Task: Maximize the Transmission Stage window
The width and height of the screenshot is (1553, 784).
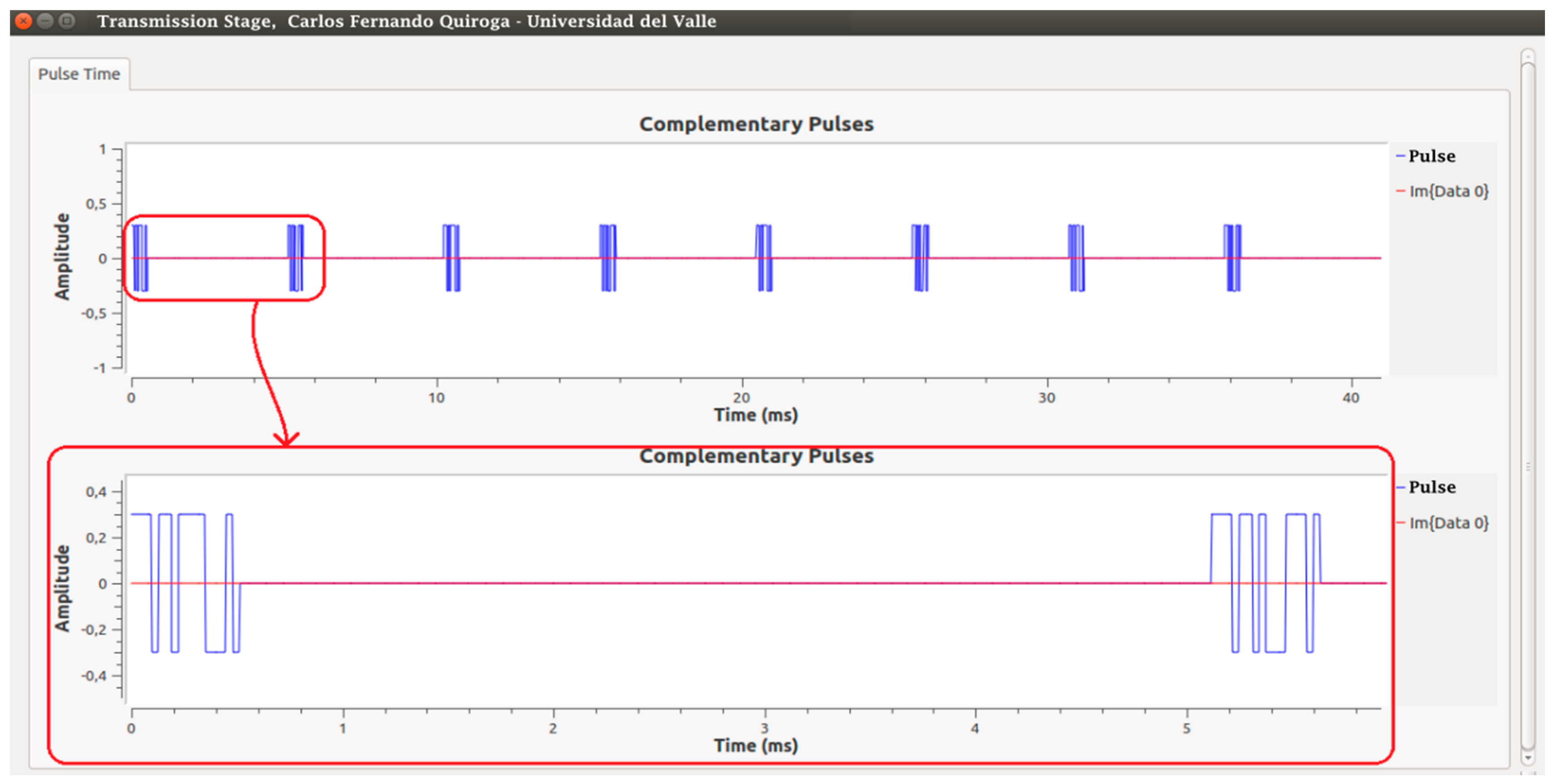Action: click(x=67, y=22)
